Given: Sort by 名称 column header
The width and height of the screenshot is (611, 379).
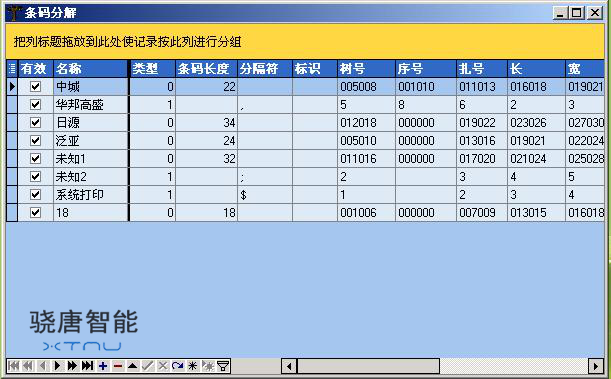Looking at the screenshot, I should (x=91, y=69).
